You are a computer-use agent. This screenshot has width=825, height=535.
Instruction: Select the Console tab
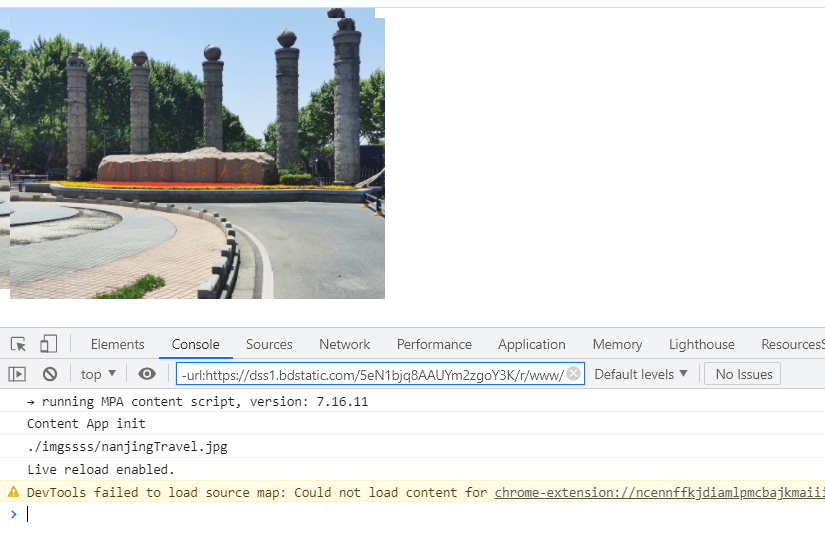pyautogui.click(x=195, y=344)
